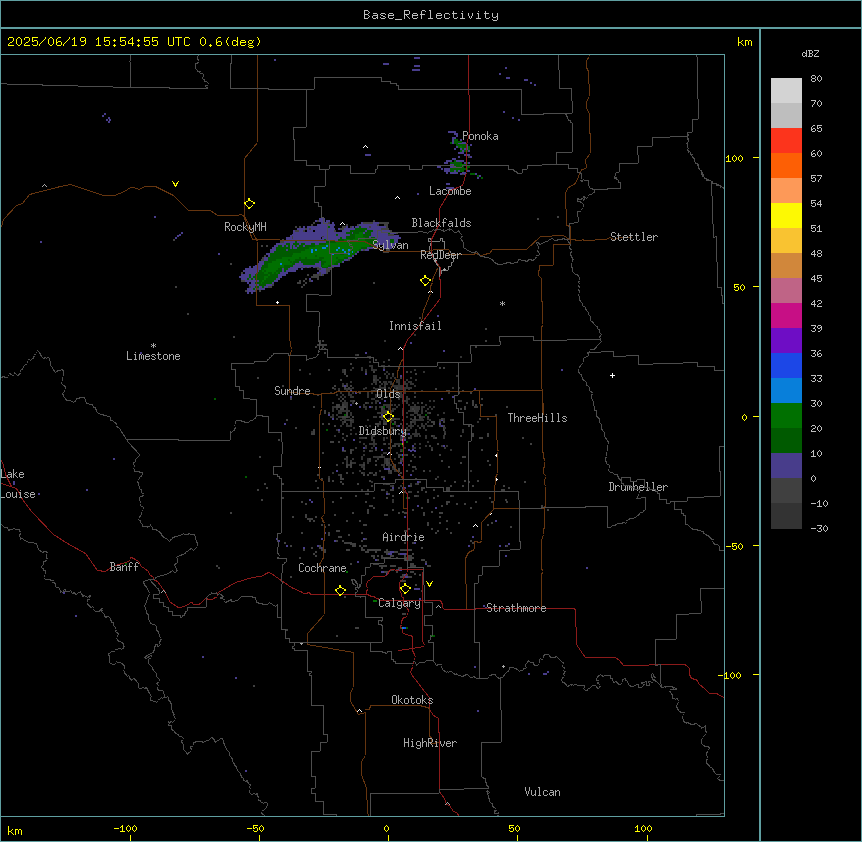Click the Blackfalds label
Image resolution: width=862 pixels, height=842 pixels.
click(441, 223)
